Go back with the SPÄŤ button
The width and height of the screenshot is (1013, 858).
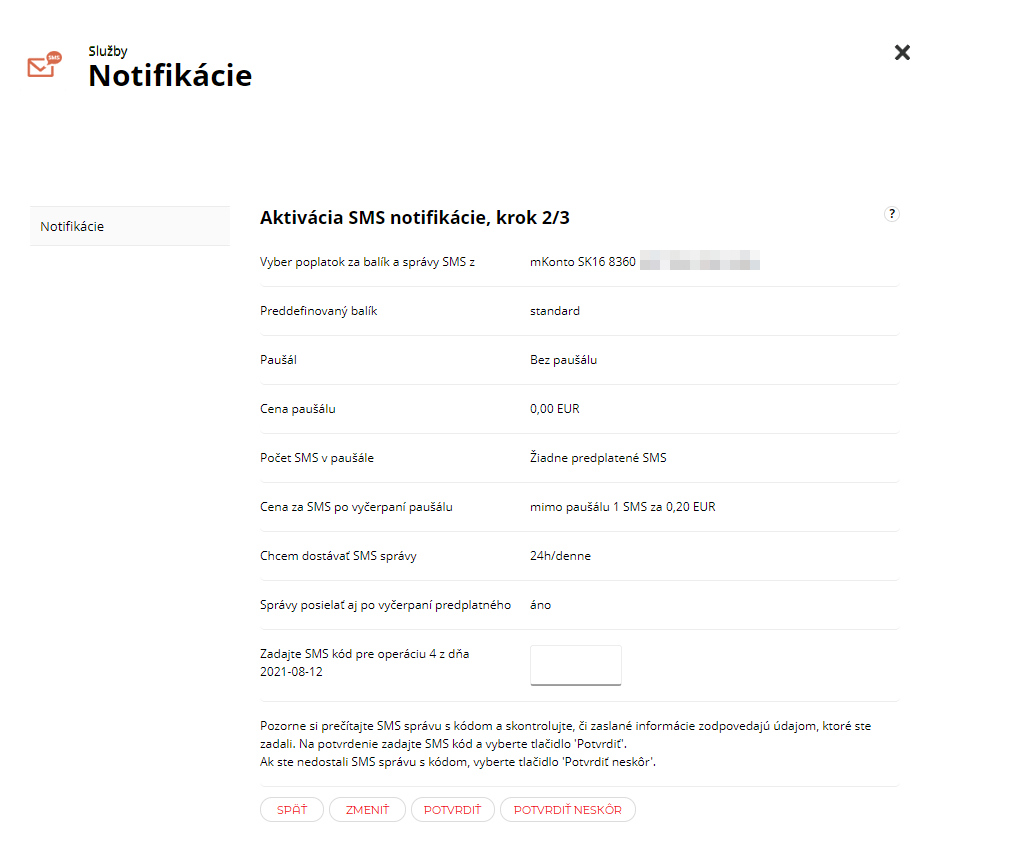coord(292,810)
